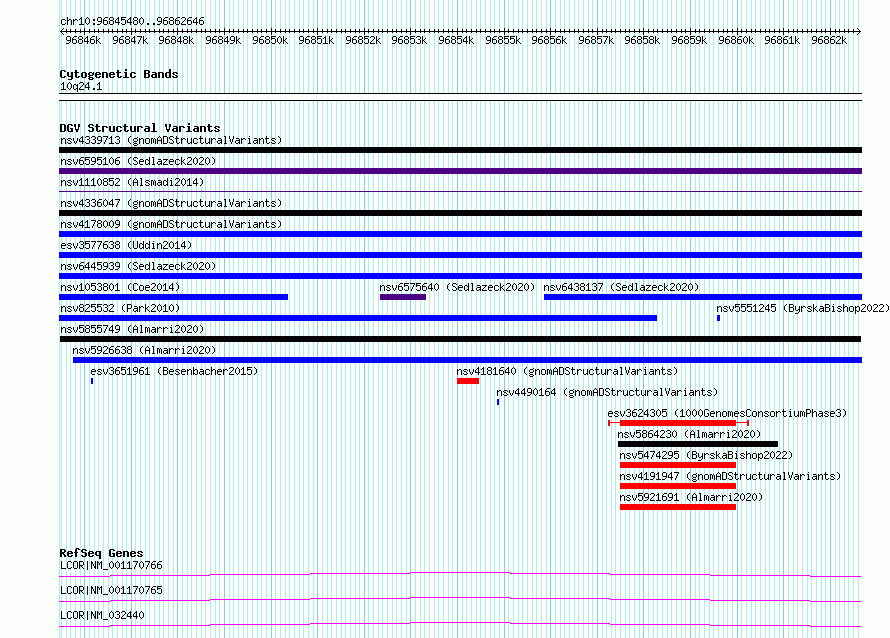The image size is (890, 638).
Task: Select the blue bar under esv3577638
Action: point(460,255)
